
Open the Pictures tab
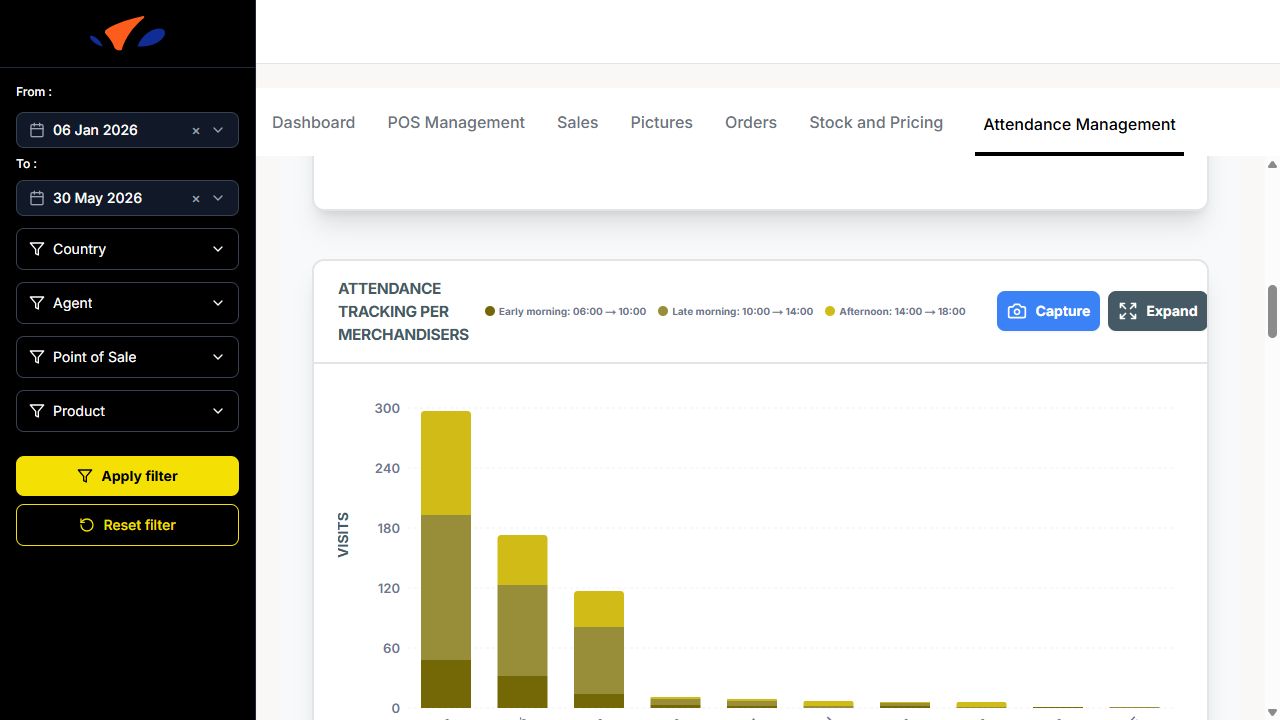click(x=661, y=122)
